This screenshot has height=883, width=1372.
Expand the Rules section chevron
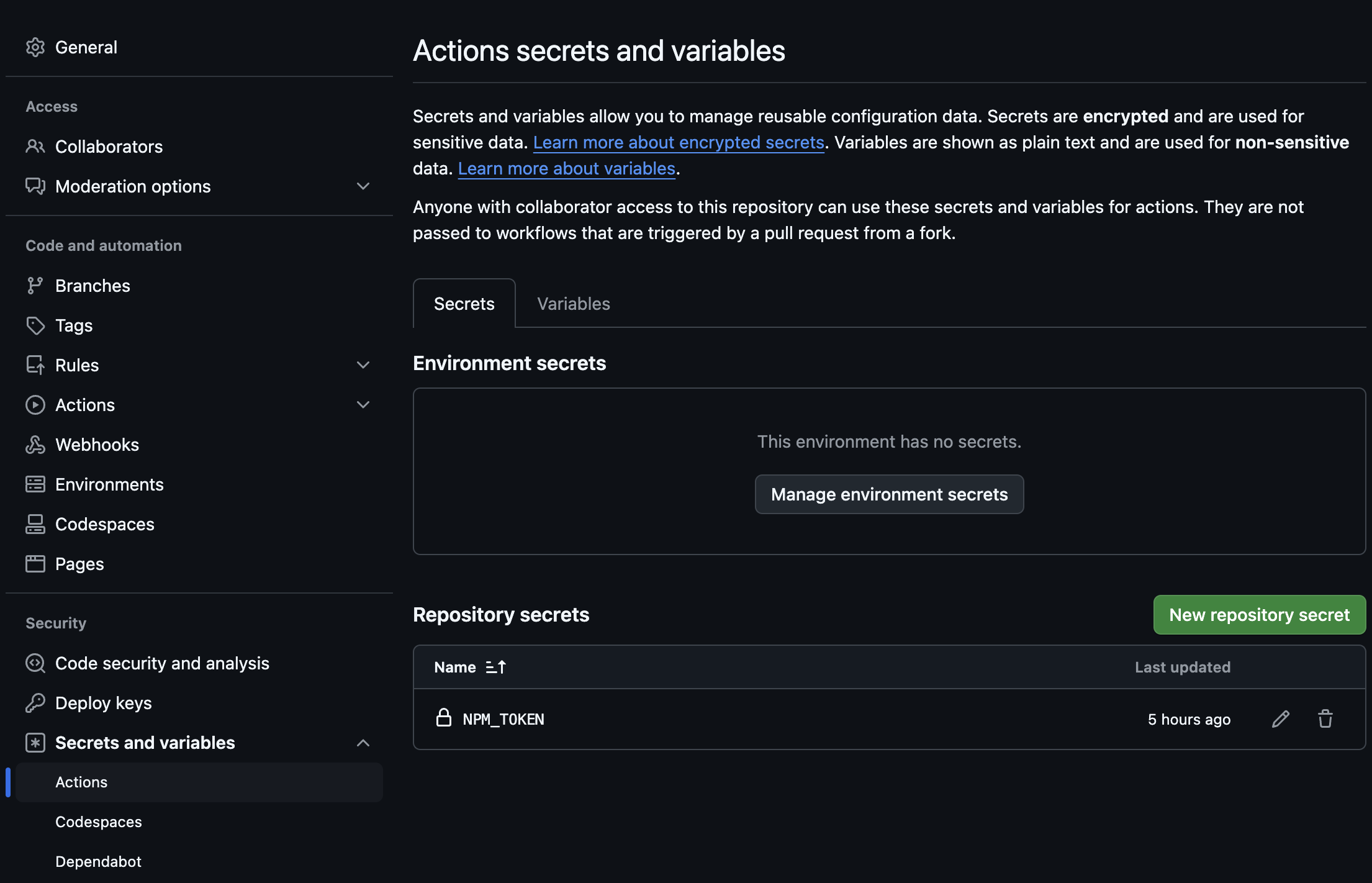click(363, 365)
